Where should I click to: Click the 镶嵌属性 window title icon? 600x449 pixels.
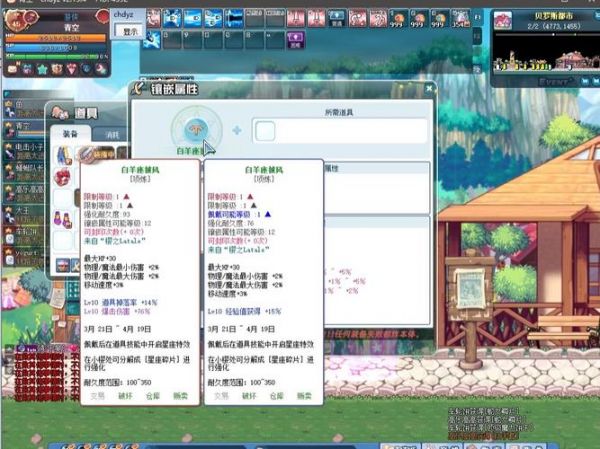click(x=144, y=89)
